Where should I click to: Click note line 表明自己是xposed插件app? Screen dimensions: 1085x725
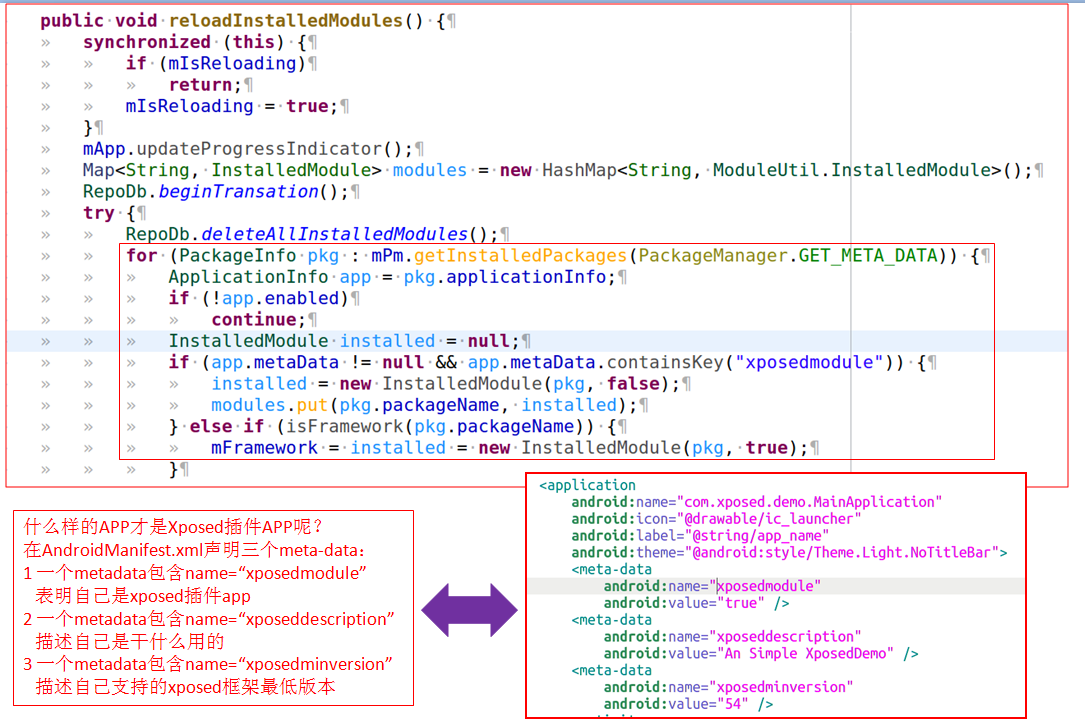click(143, 596)
